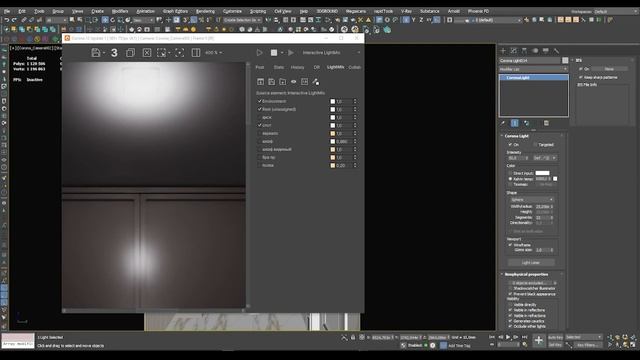Toggle the third LightMix layer checkbox

coord(260,117)
